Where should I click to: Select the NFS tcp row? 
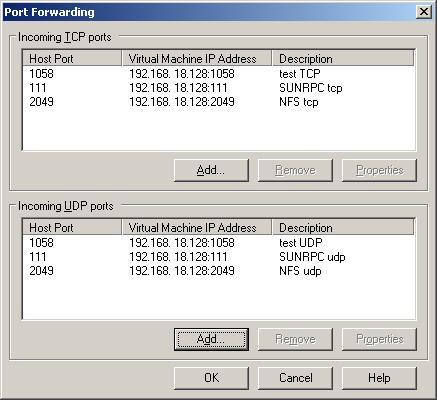[x=219, y=102]
